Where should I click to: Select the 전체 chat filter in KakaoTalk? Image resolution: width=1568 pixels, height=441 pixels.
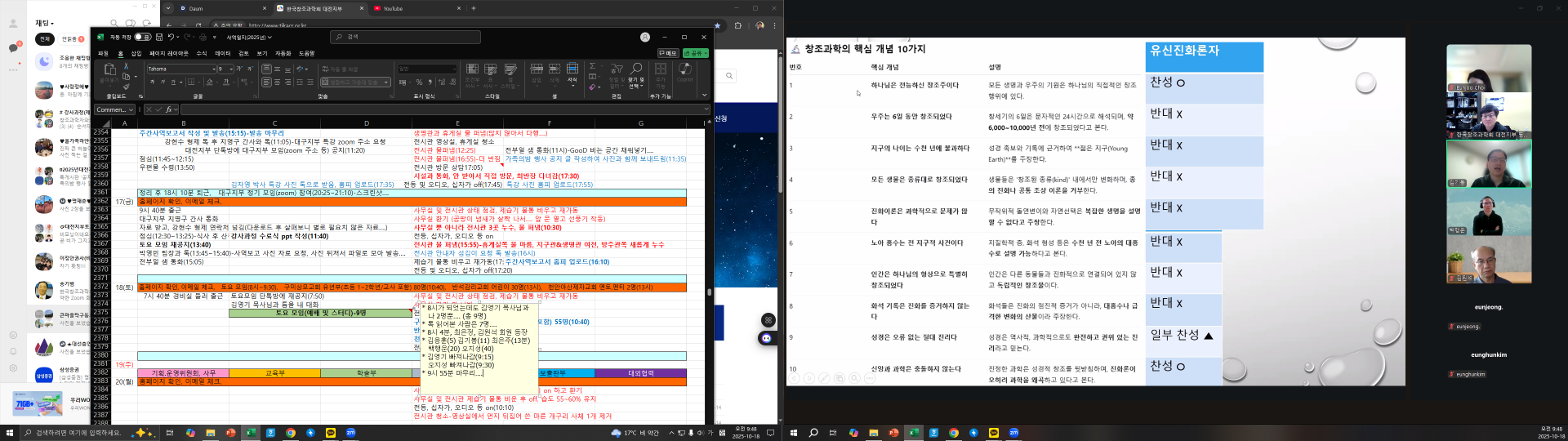pyautogui.click(x=45, y=38)
